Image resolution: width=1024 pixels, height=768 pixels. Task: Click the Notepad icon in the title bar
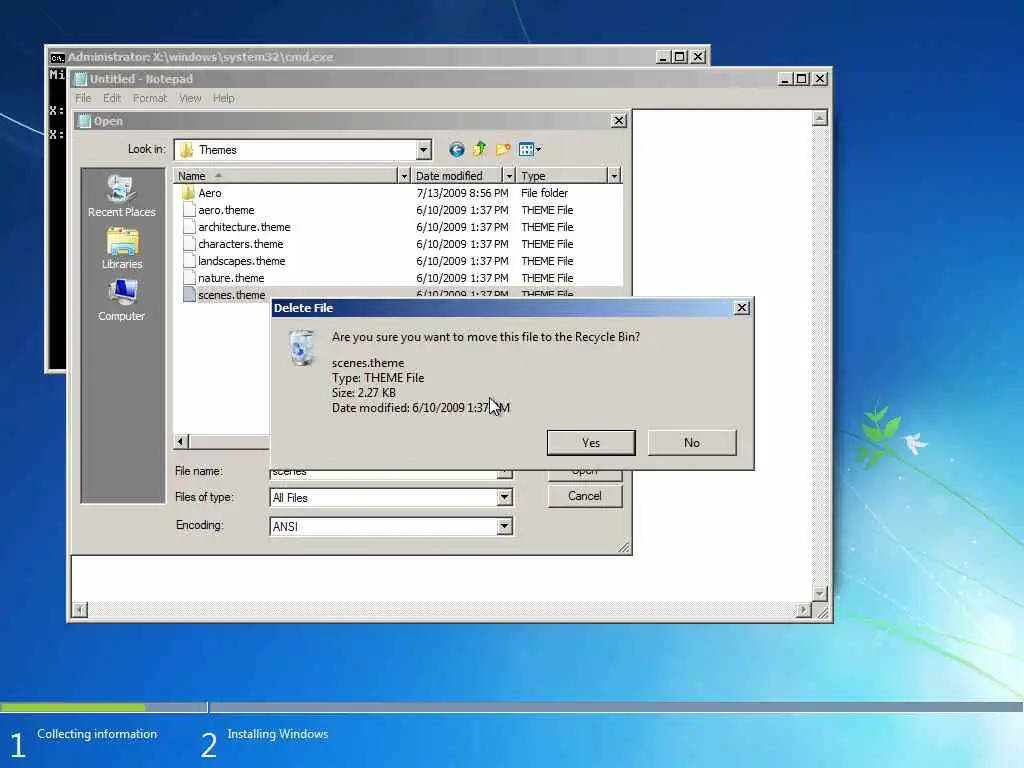(x=81, y=79)
